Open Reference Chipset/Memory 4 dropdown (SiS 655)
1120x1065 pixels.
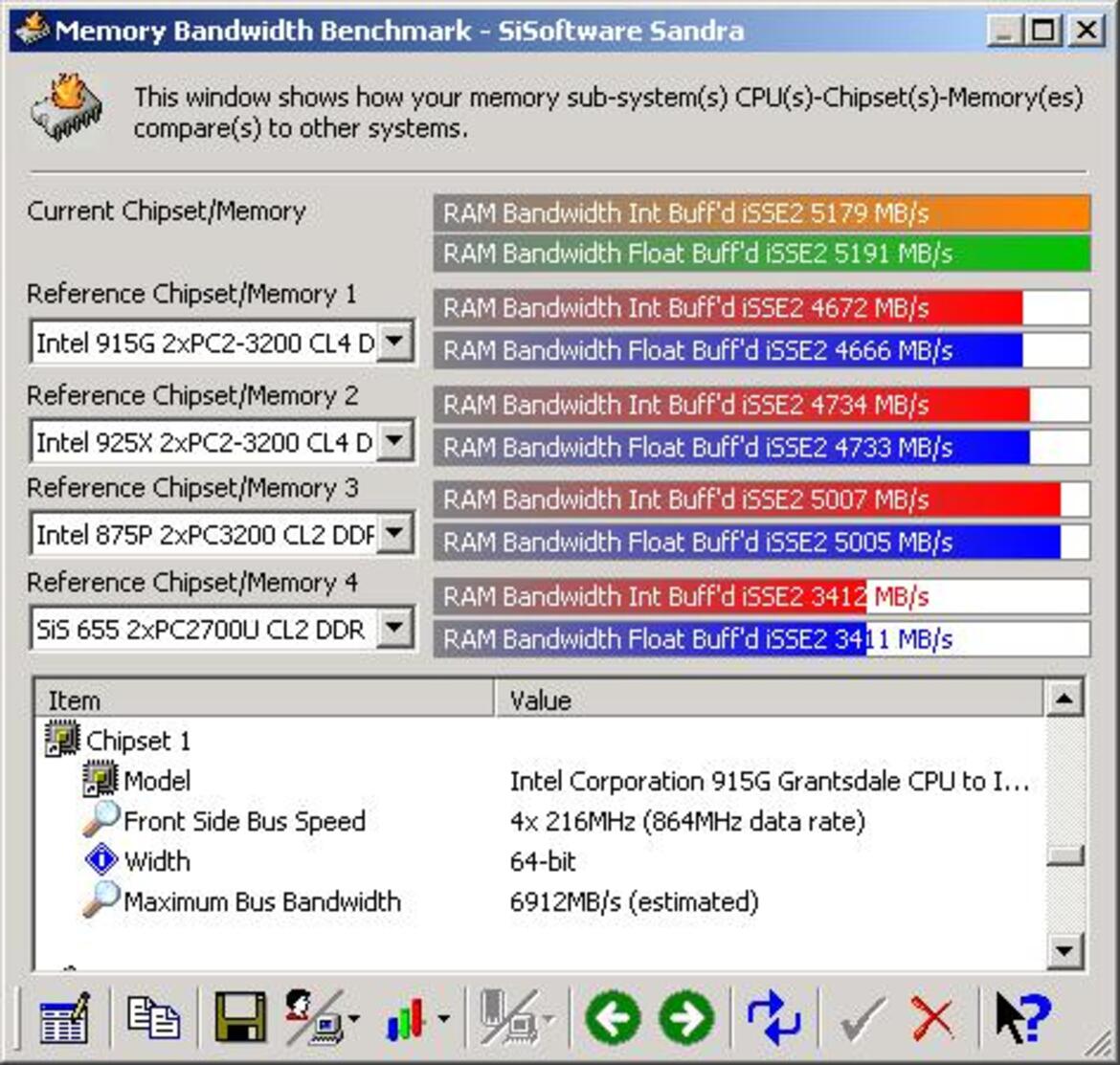(394, 629)
